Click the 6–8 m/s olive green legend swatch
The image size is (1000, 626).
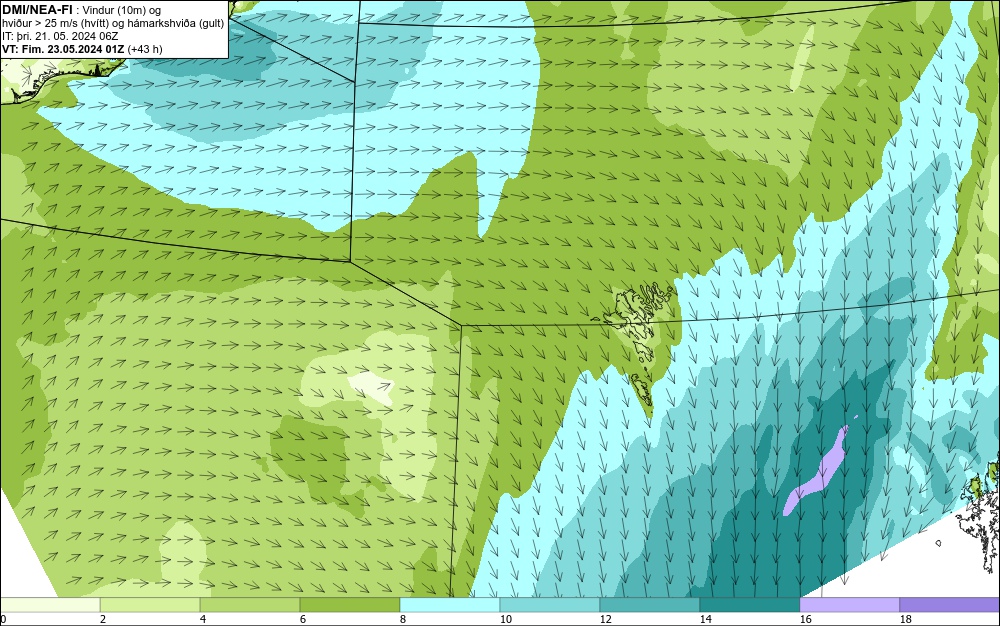pyautogui.click(x=349, y=605)
